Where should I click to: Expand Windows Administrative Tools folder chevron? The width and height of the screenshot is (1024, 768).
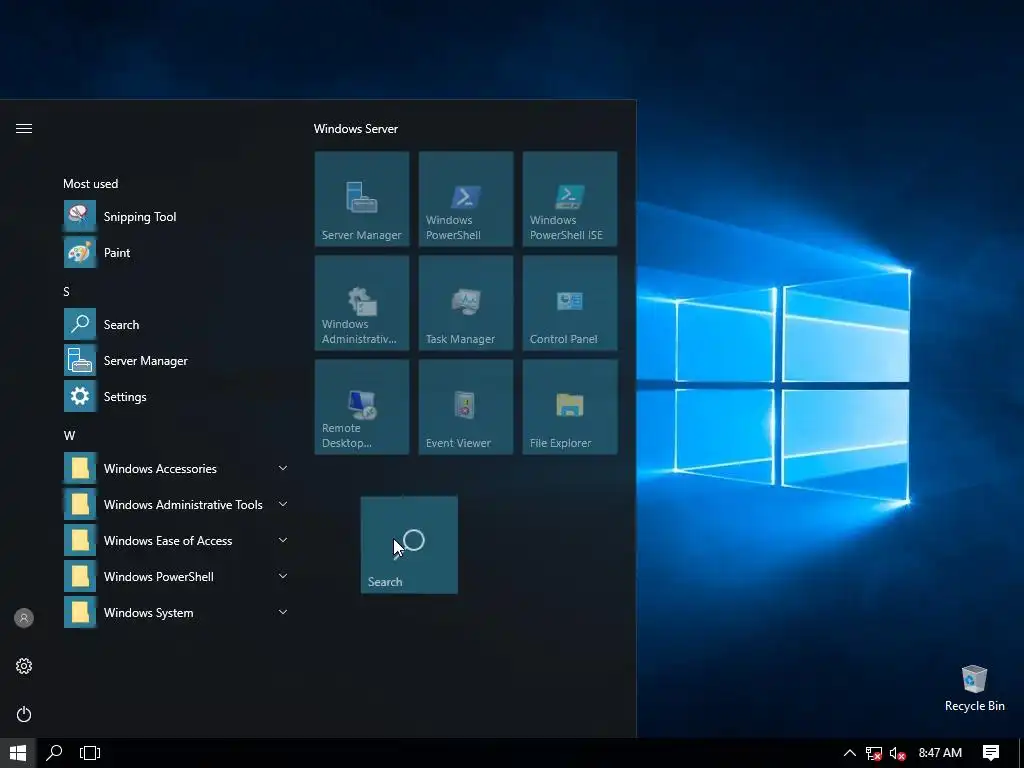click(283, 504)
